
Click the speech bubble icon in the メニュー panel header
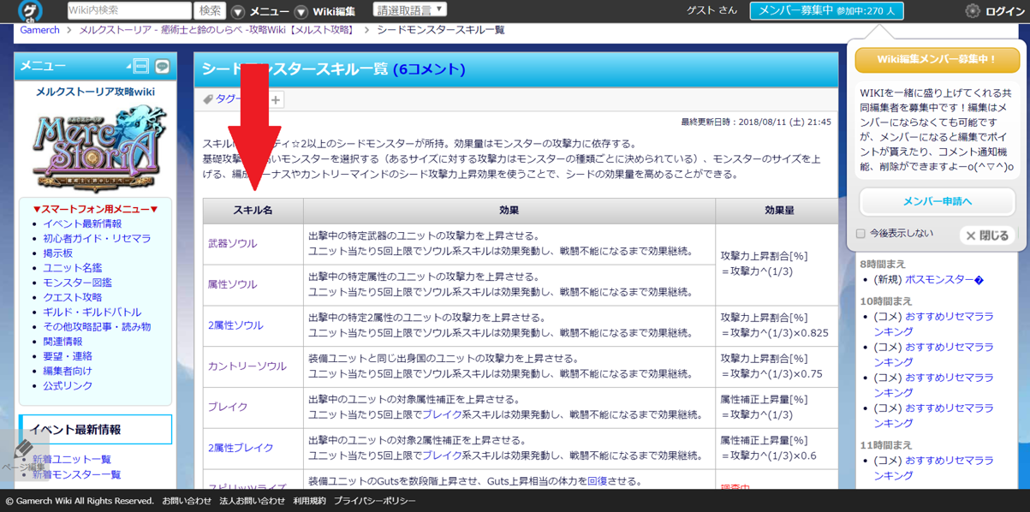pos(162,66)
